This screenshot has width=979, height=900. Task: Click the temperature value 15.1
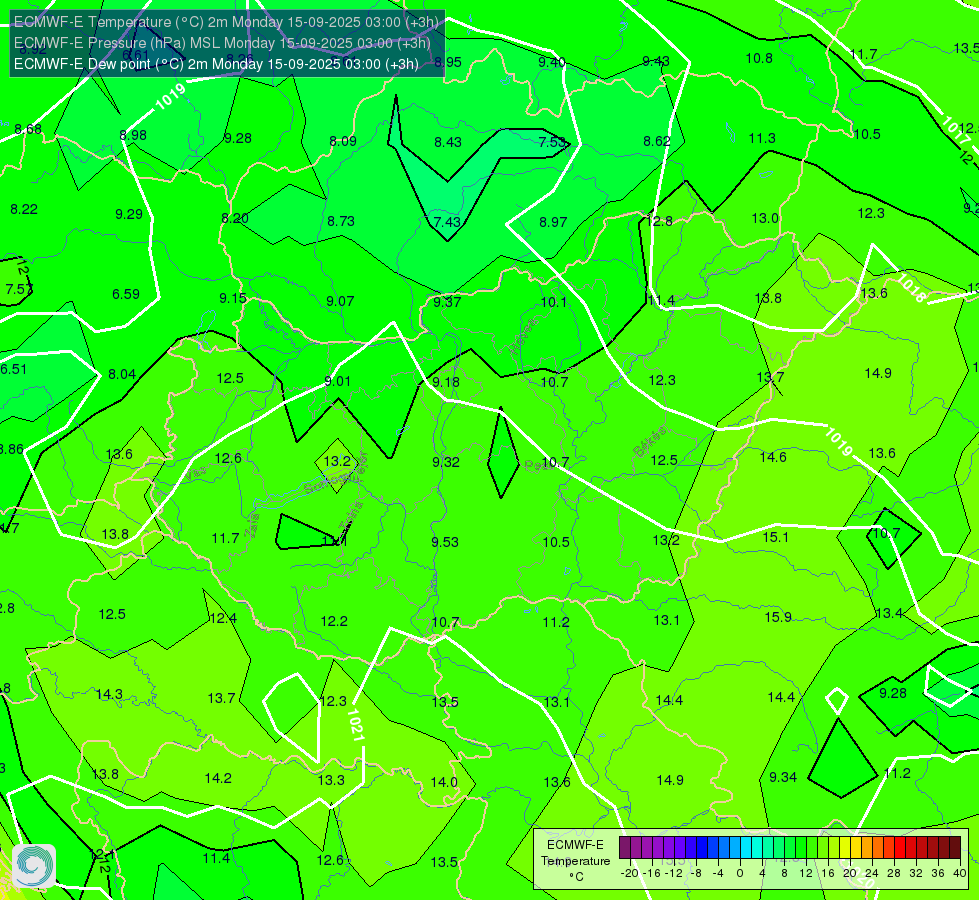775,537
